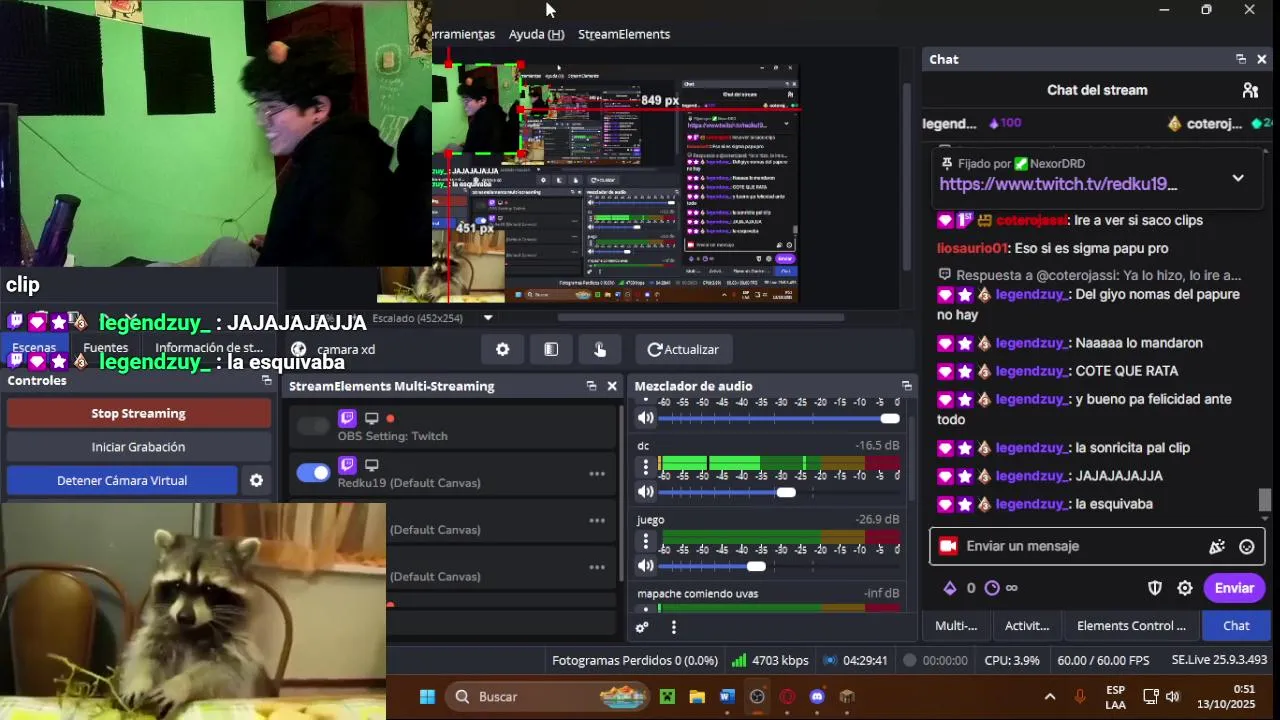
Task: Click the CPU: 3.9% status text
Action: point(1012,660)
